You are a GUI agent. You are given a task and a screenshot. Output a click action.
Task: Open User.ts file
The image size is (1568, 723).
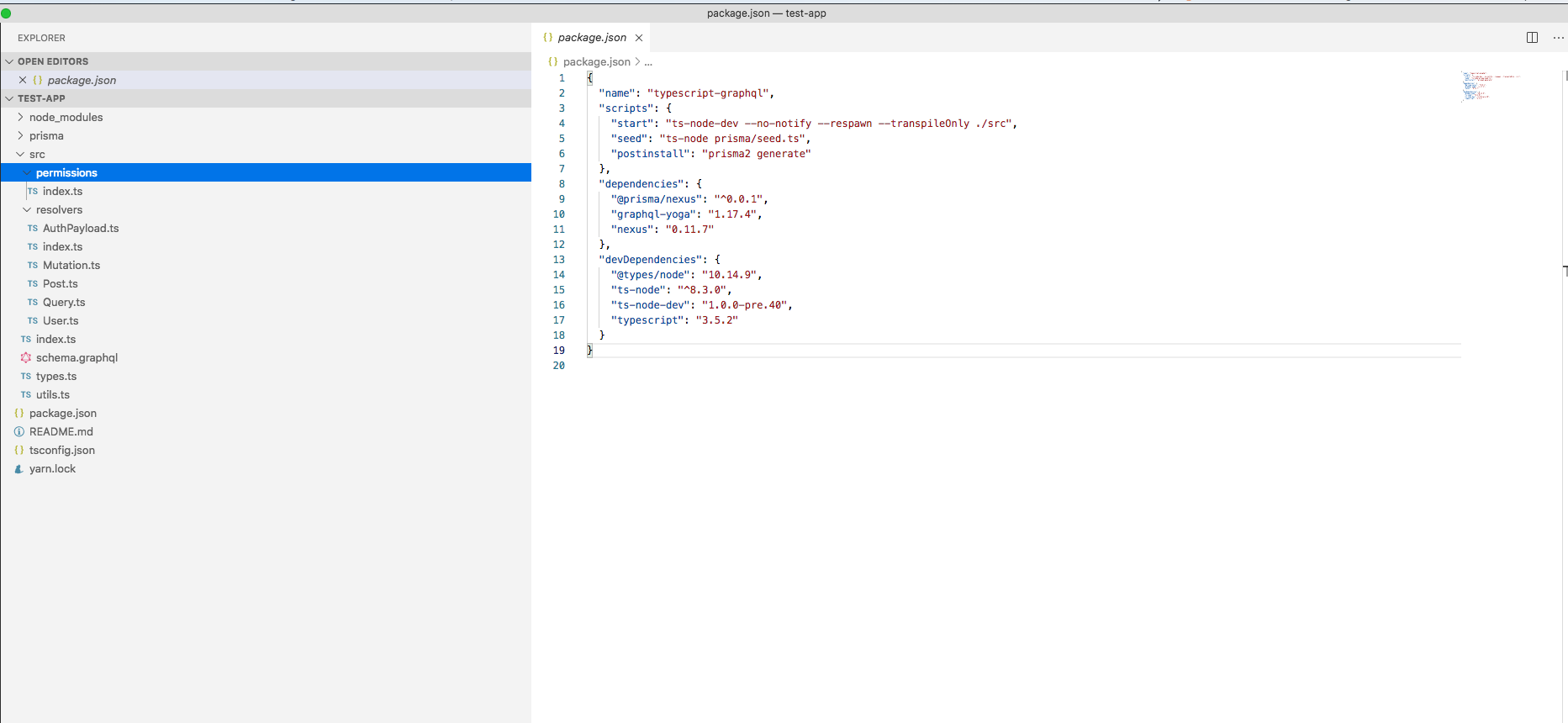pos(61,320)
